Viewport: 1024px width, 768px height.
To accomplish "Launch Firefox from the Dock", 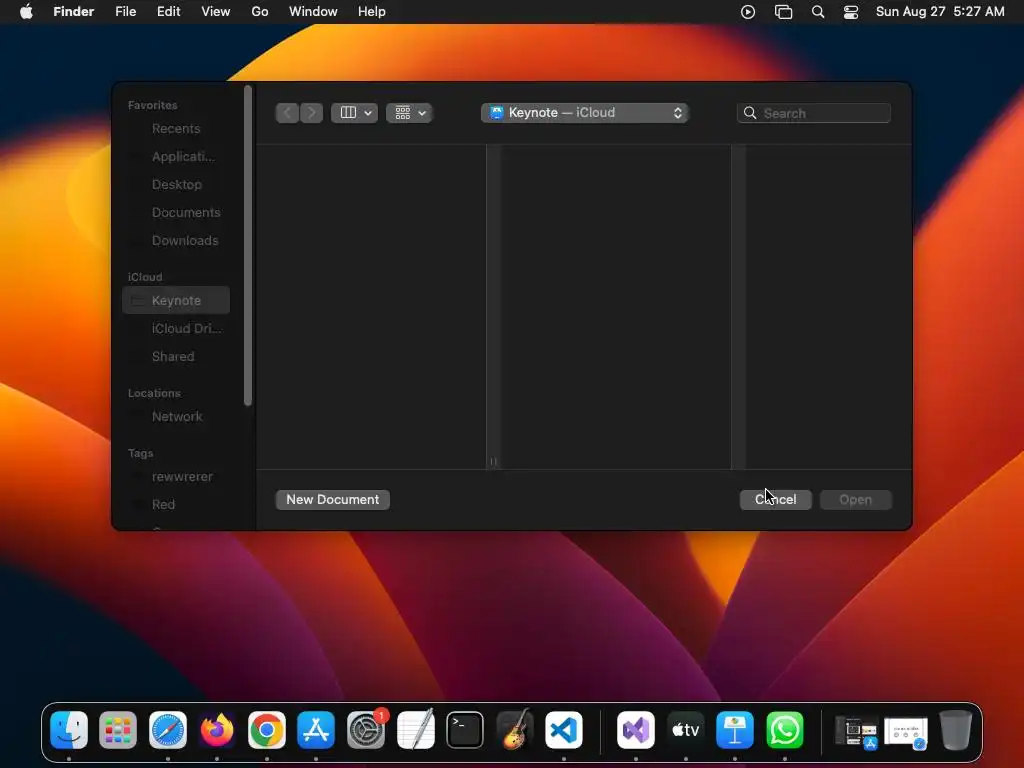I will (217, 730).
